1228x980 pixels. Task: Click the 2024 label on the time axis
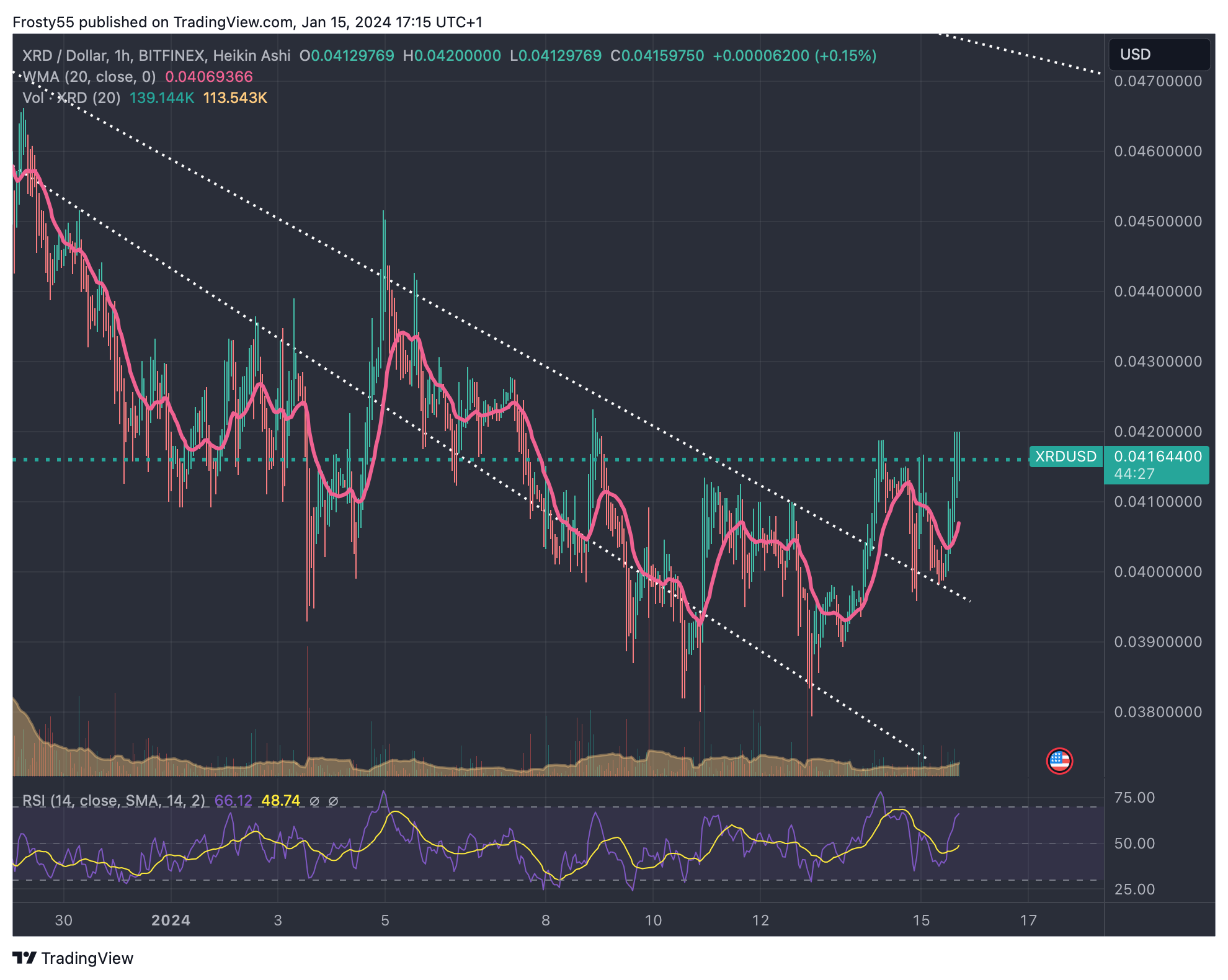click(171, 920)
